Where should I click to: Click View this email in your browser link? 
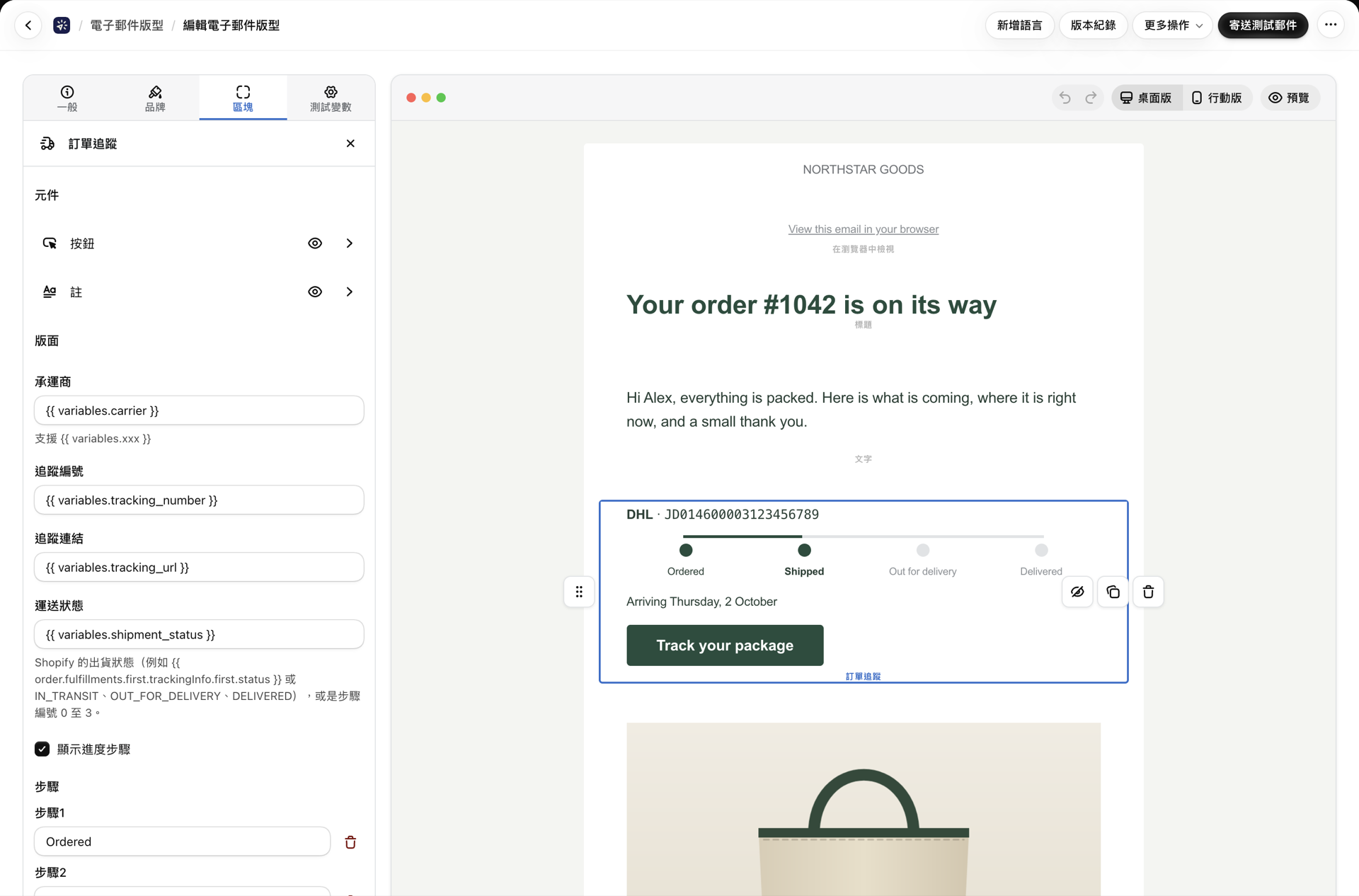863,229
